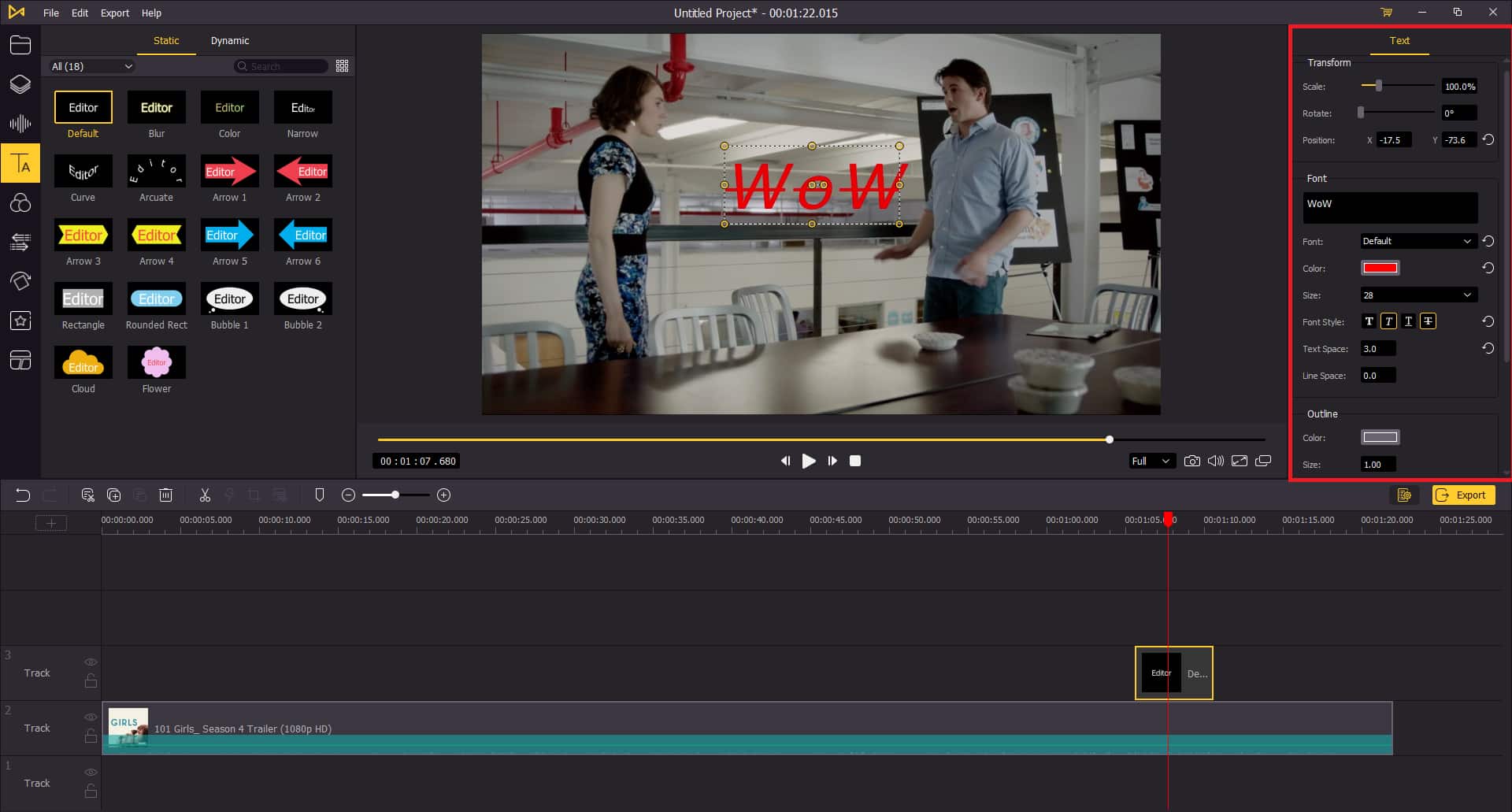Lock Track 2 with padlock icon
The height and width of the screenshot is (812, 1512).
coord(91,736)
